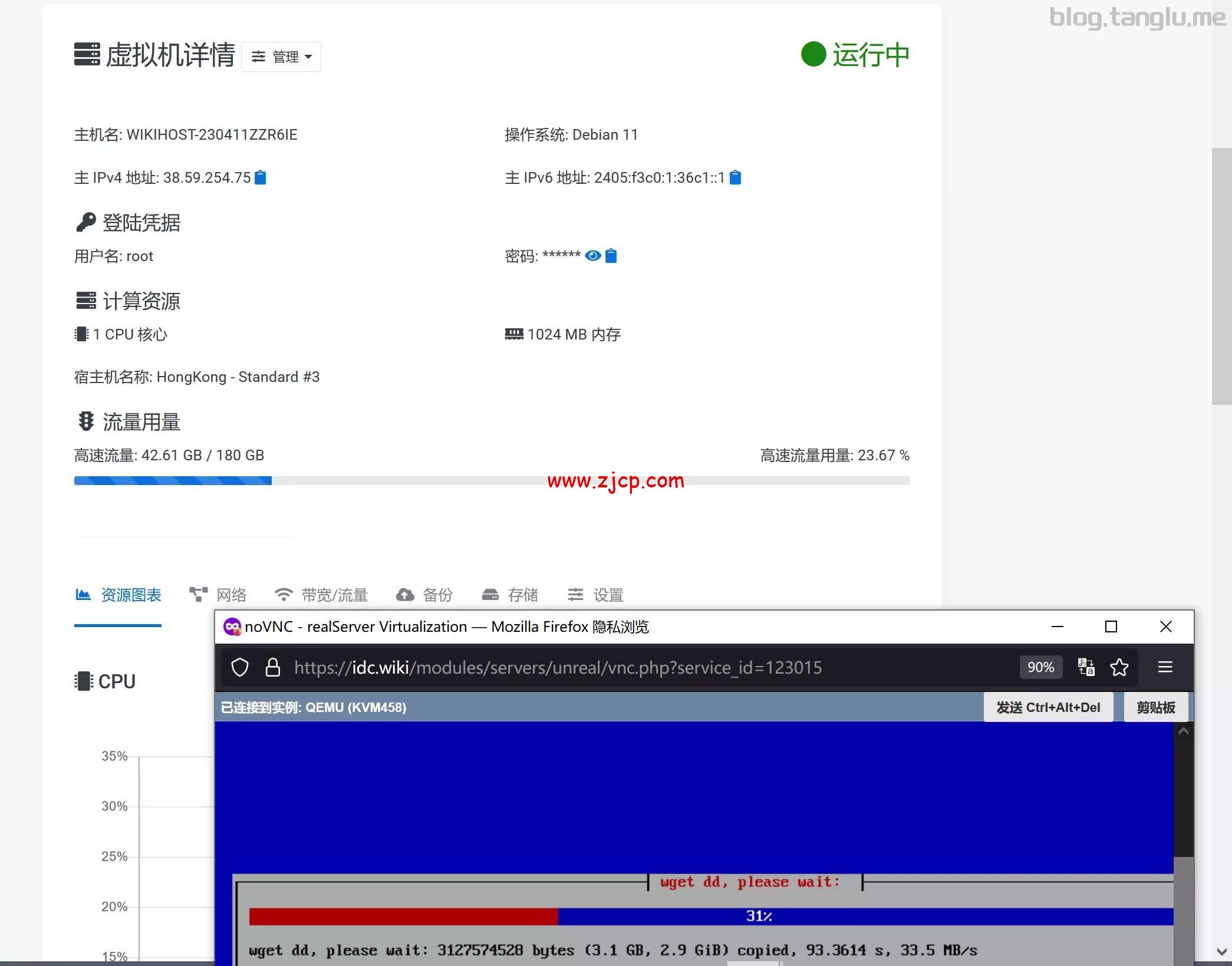This screenshot has width=1232, height=966.
Task: Click the wget dd 31% progress bar
Action: pyautogui.click(x=711, y=916)
